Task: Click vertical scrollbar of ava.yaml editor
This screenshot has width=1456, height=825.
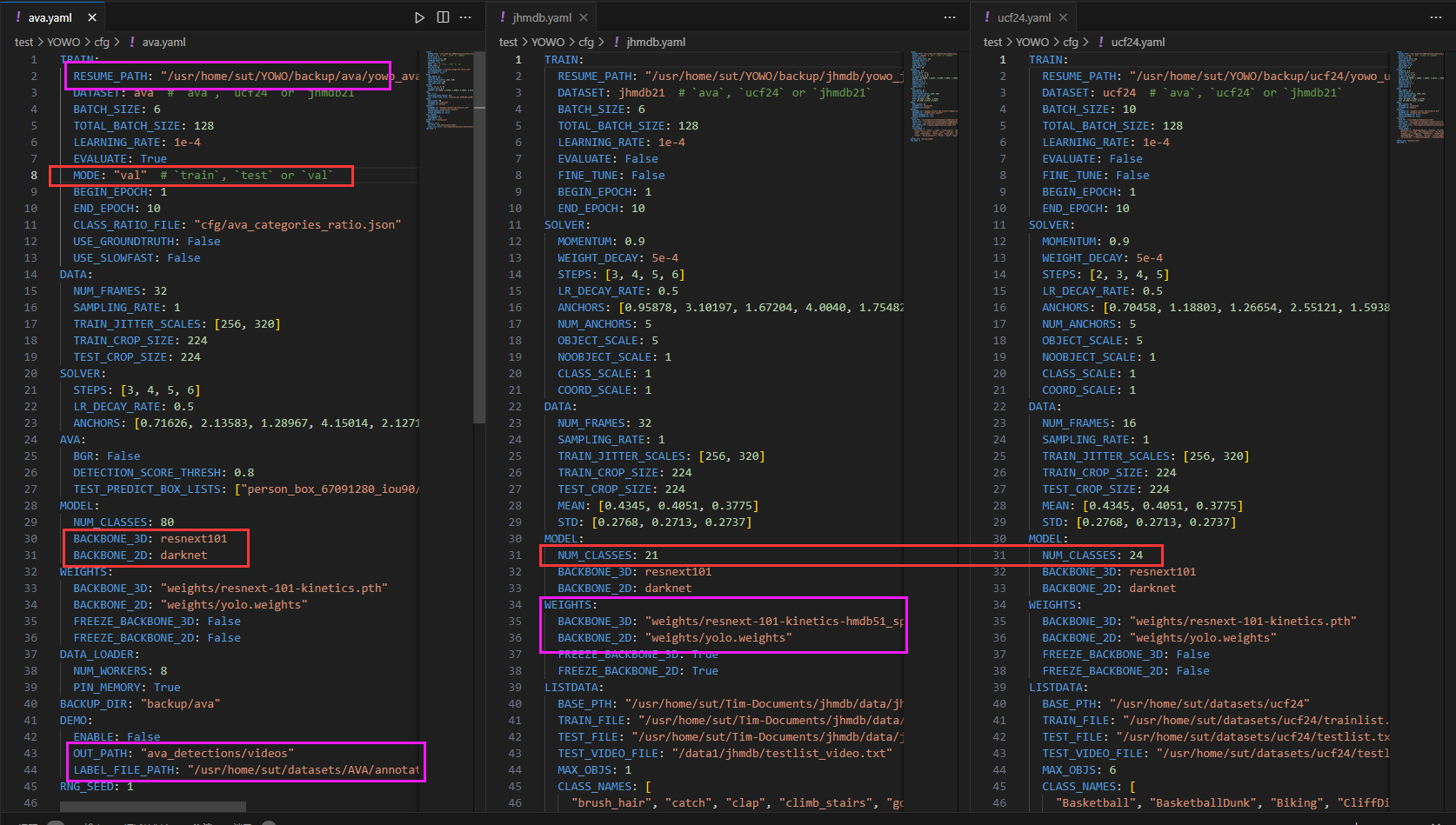Action: pyautogui.click(x=479, y=237)
